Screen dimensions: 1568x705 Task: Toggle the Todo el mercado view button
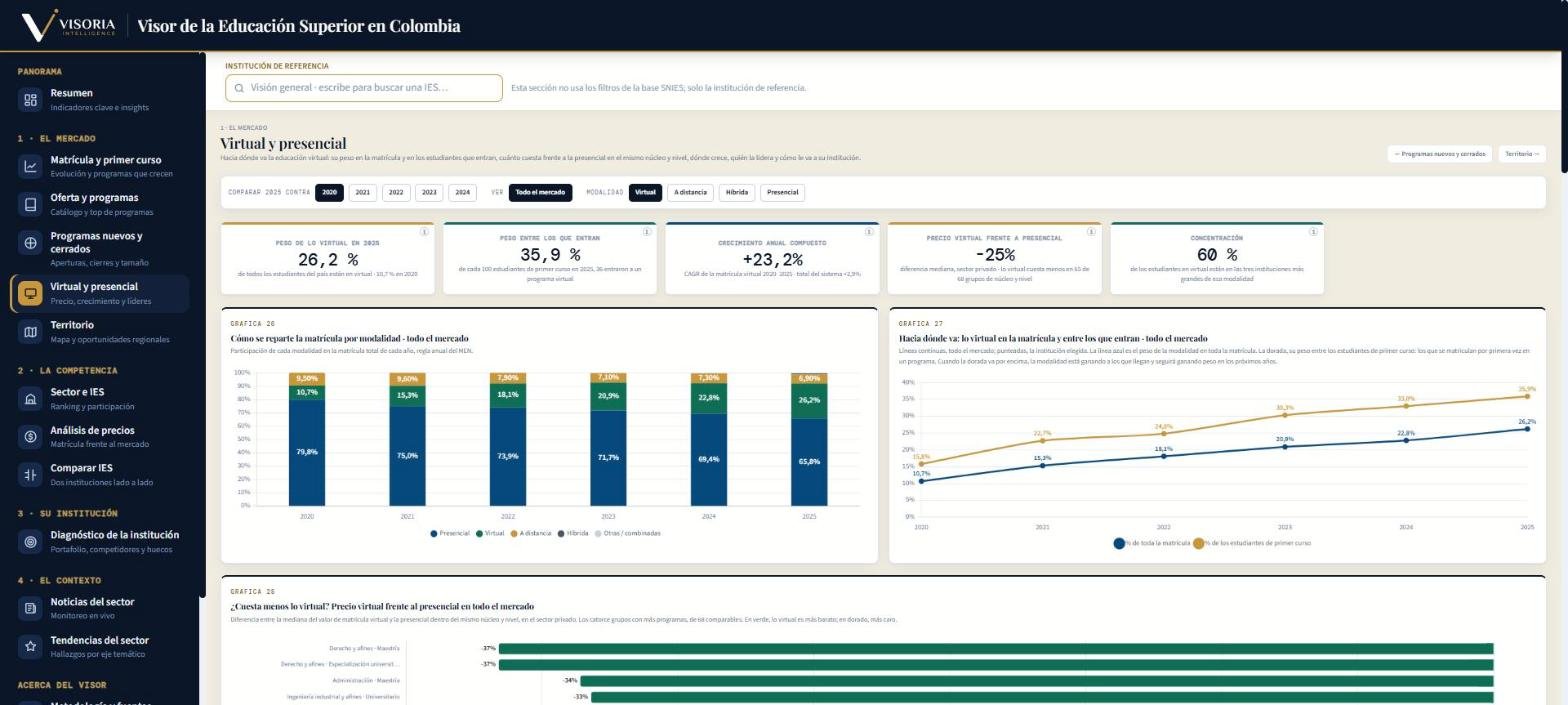click(540, 193)
